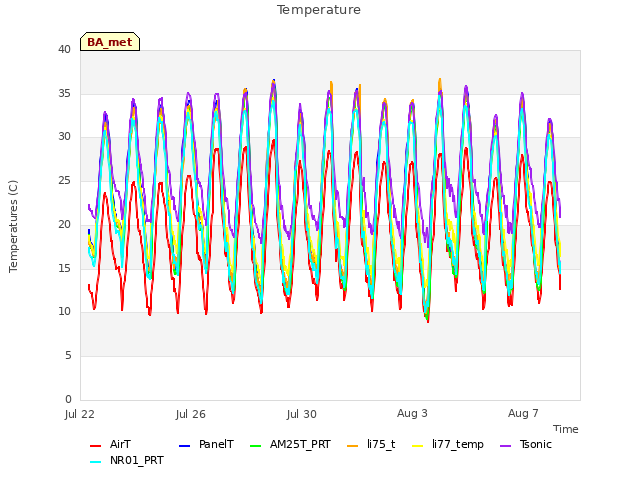
Task: Toggle NR01_PRT legend label
Action: 137,460
